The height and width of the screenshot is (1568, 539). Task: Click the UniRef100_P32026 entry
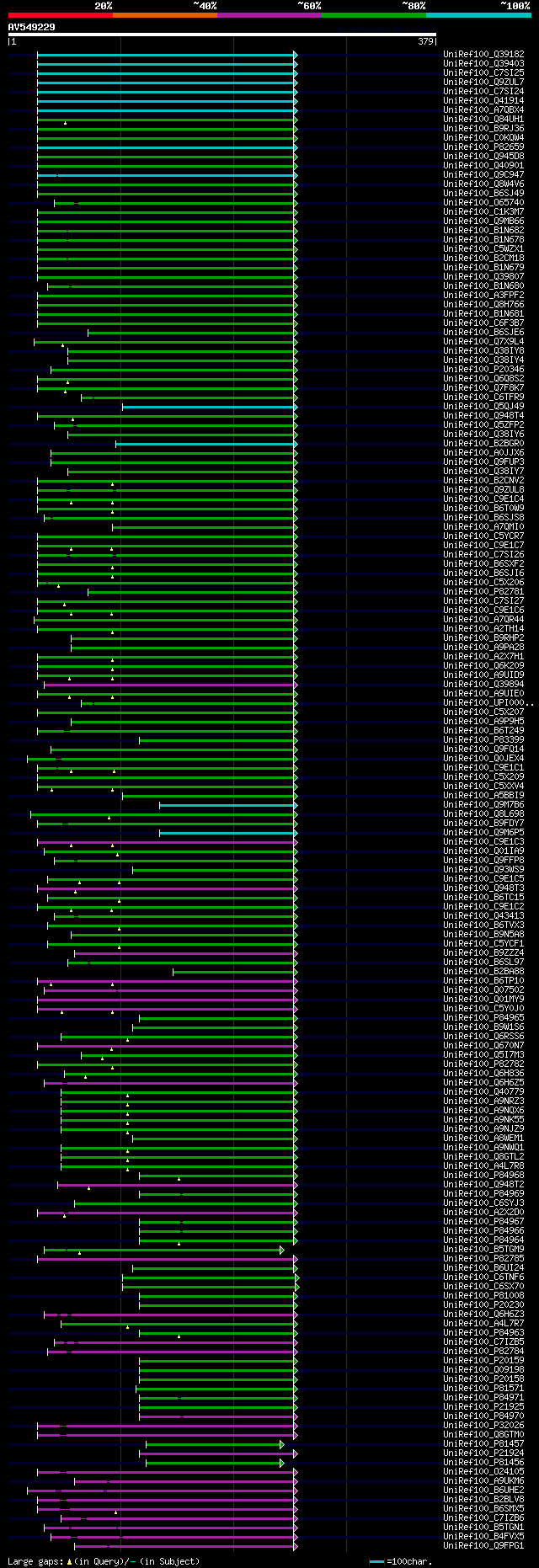[x=483, y=1426]
